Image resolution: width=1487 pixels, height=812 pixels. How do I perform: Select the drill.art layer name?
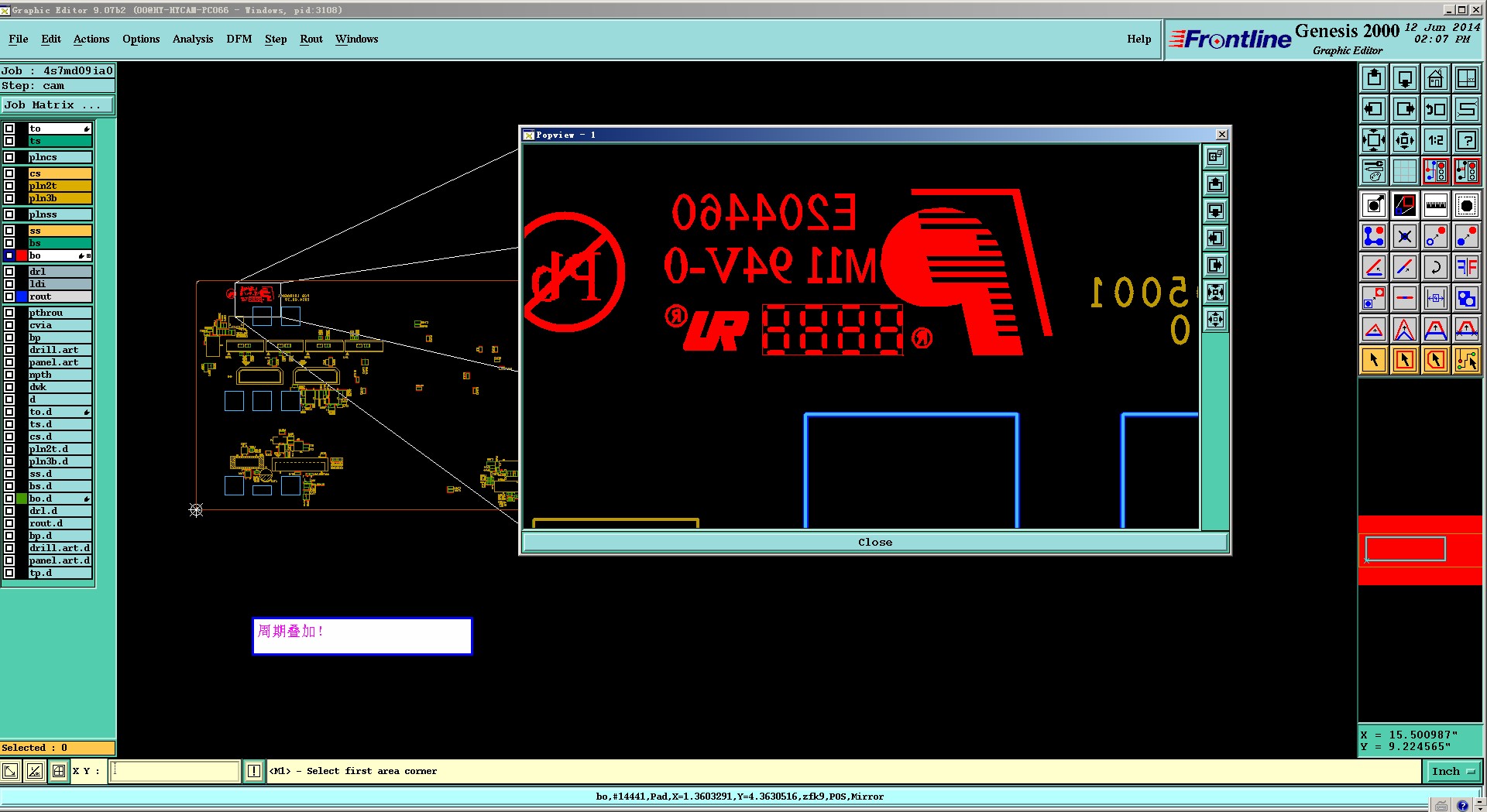pyautogui.click(x=60, y=350)
